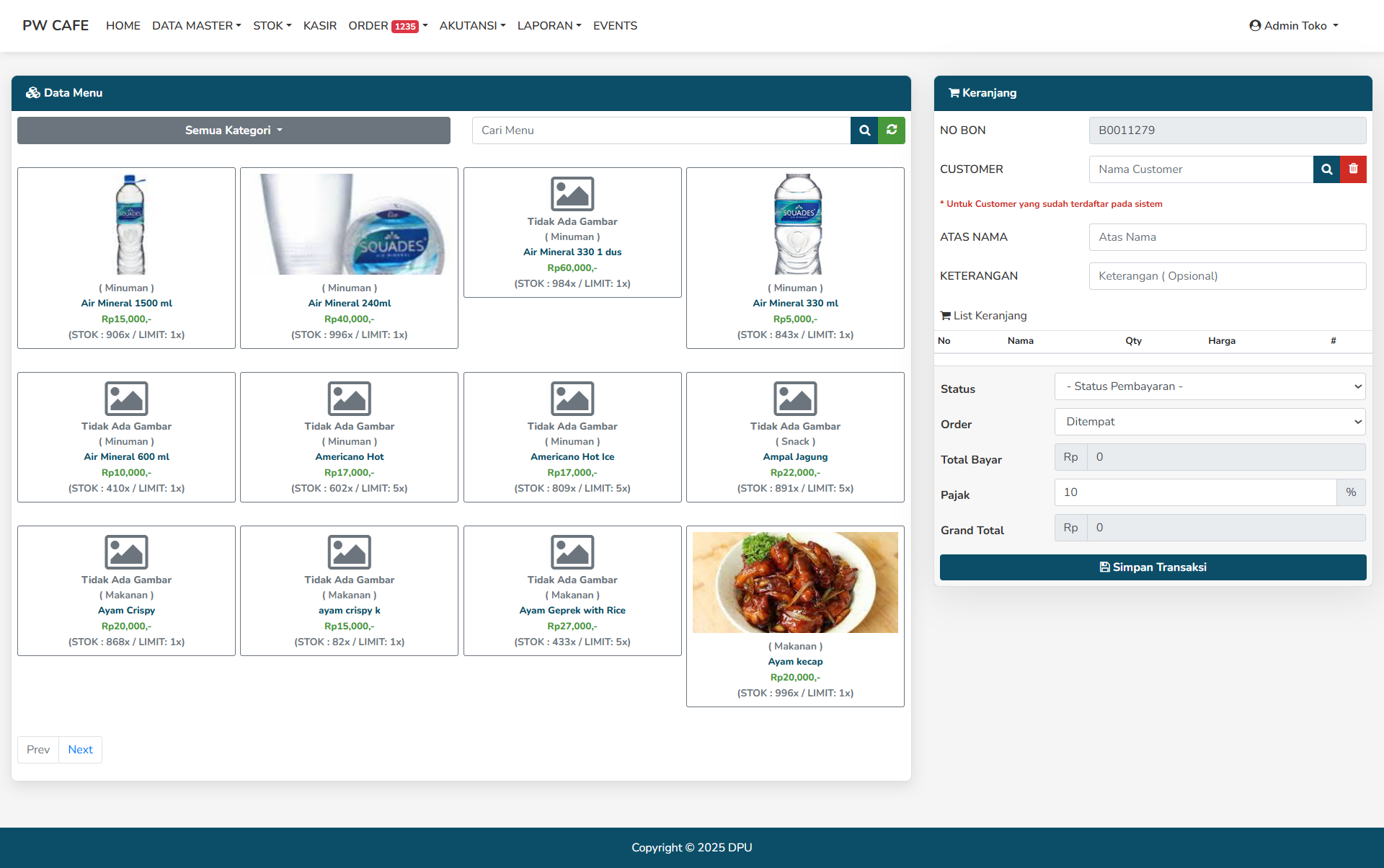
Task: Expand the LAPORAN navigation menu
Action: (549, 26)
